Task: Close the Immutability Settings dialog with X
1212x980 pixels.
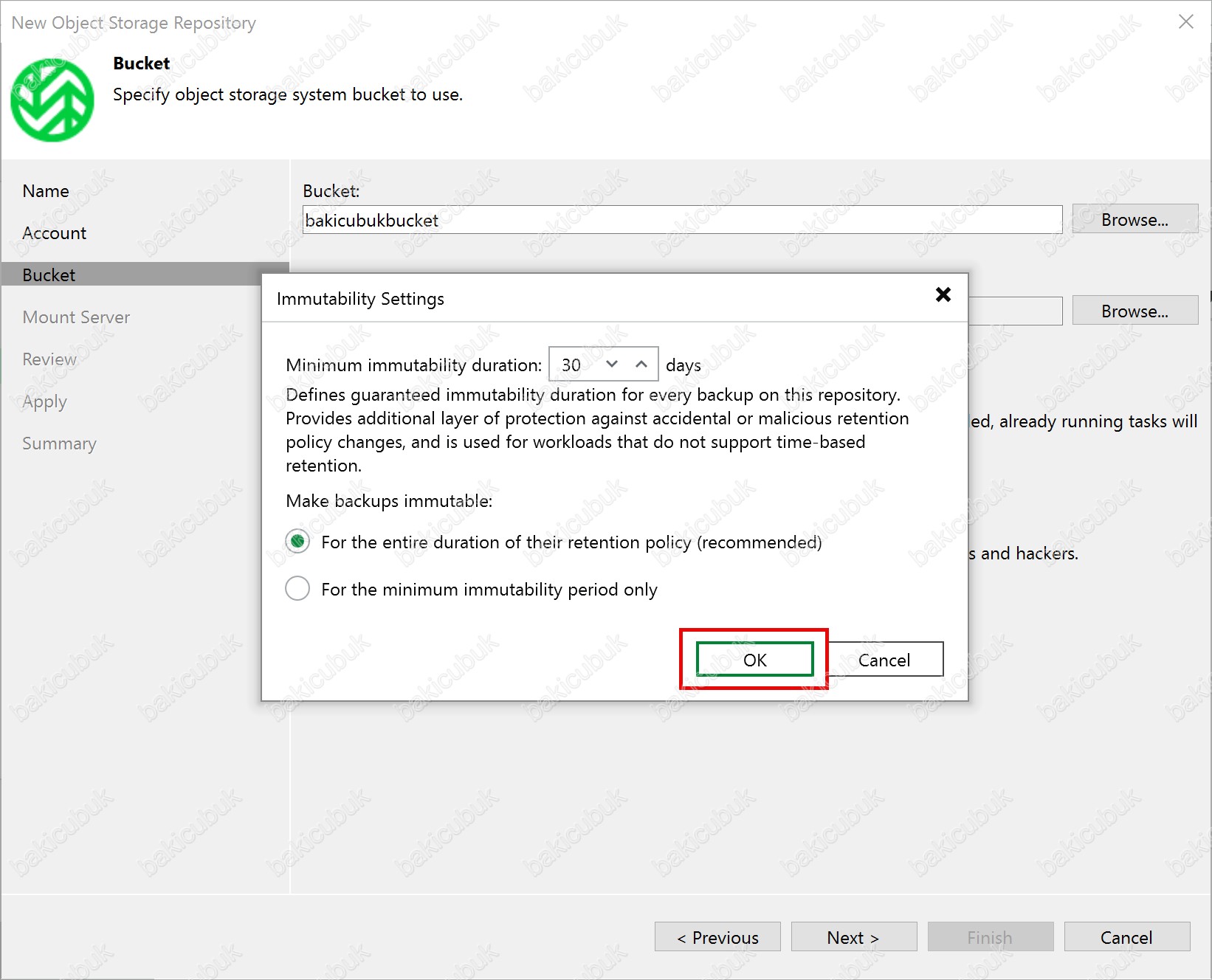Action: [943, 295]
